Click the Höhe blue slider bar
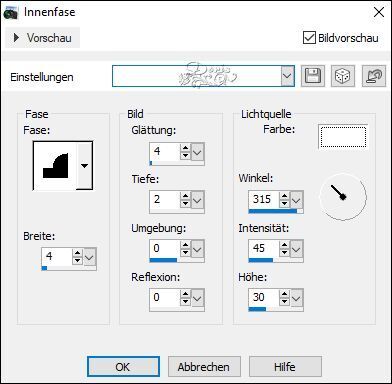 point(257,309)
